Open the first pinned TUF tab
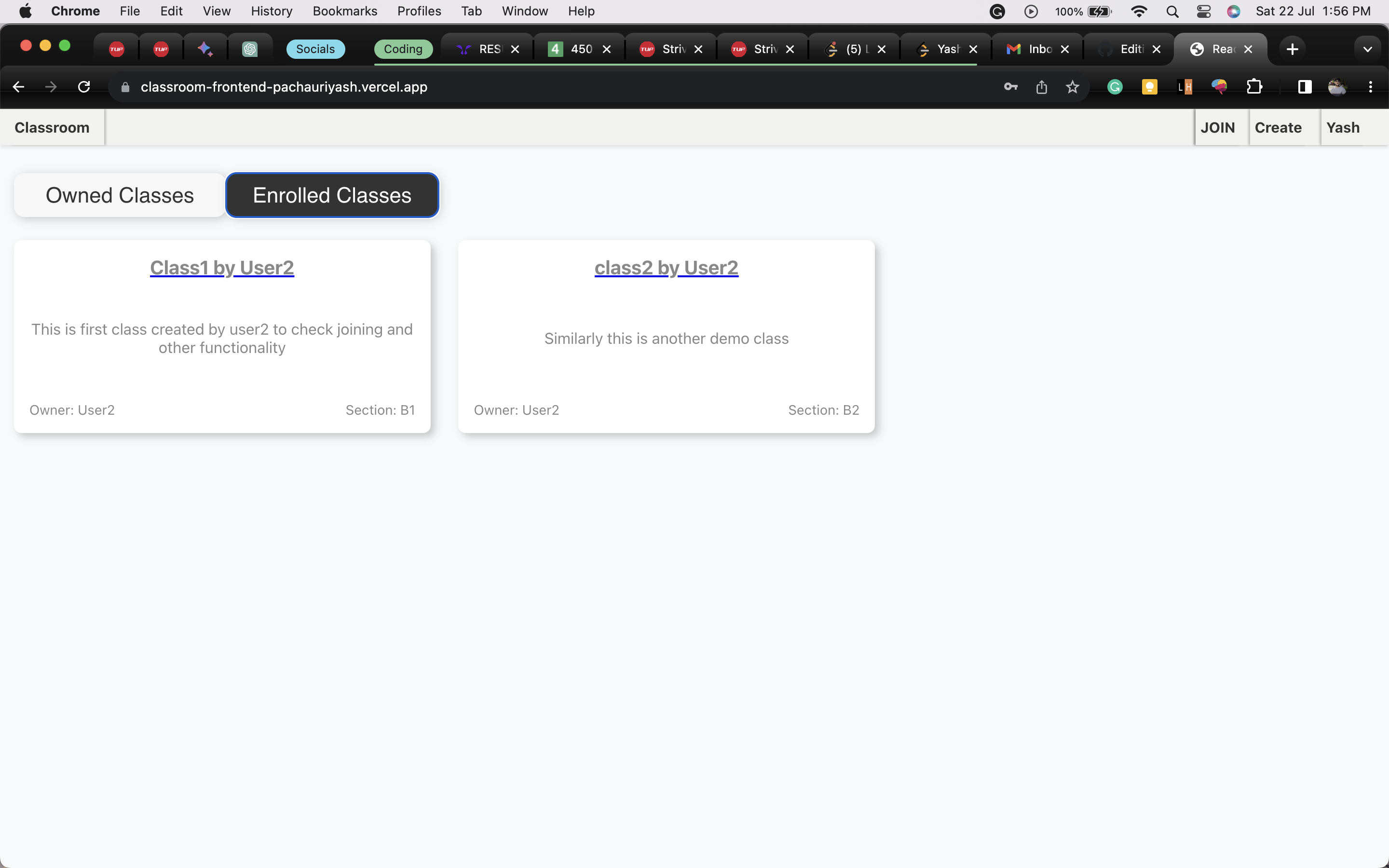The width and height of the screenshot is (1389, 868). point(117,48)
